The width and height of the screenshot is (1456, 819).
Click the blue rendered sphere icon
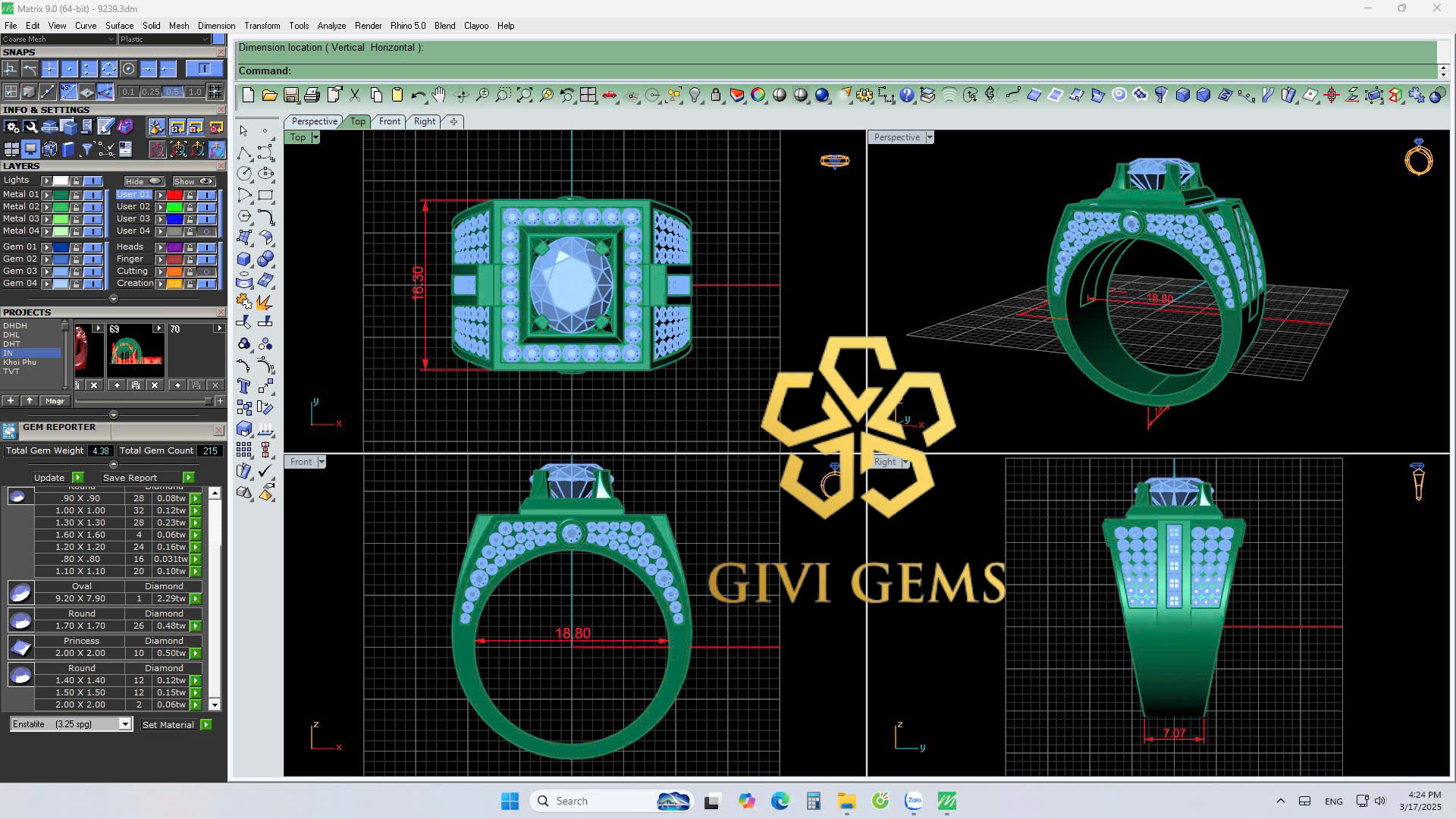(822, 95)
